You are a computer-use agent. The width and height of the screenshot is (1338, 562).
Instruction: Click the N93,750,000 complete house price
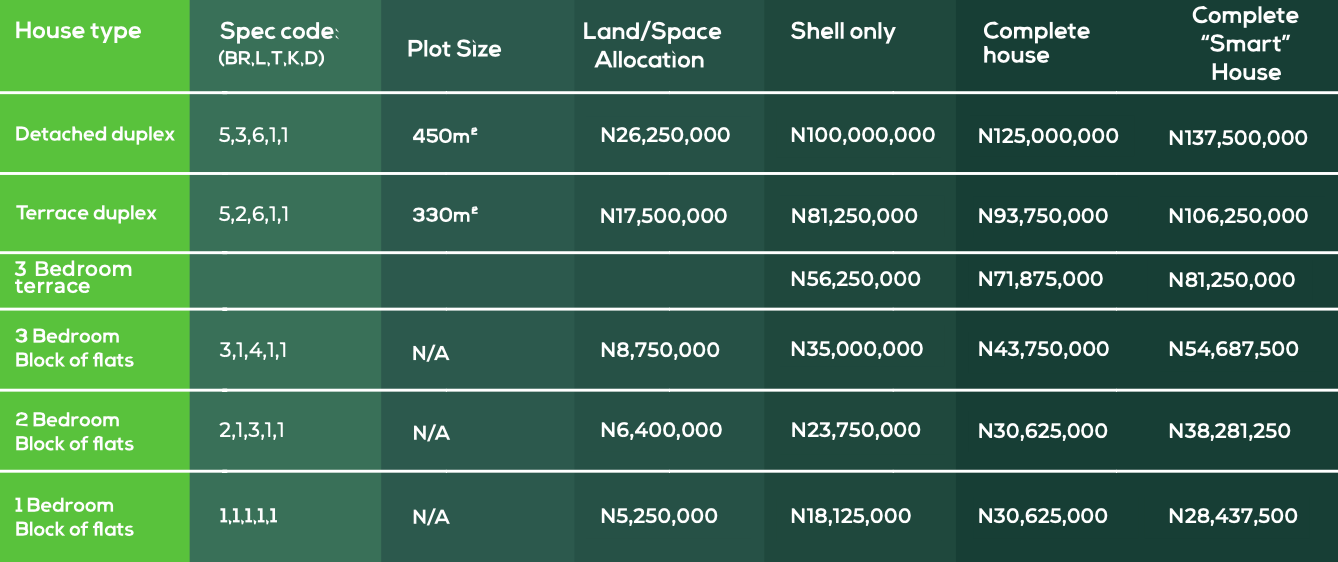tap(1043, 216)
